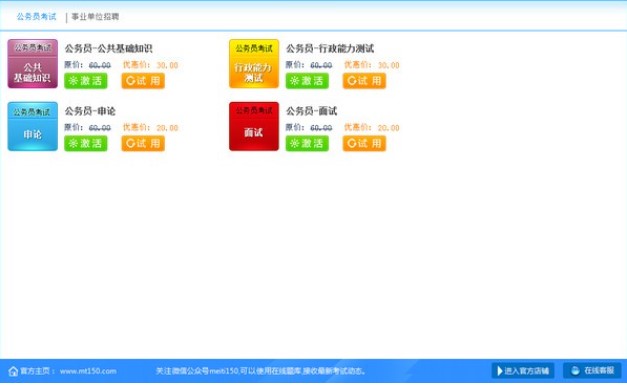The image size is (627, 386).
Task: Select the 公务员-行政能力测试 title text
Action: [x=330, y=48]
